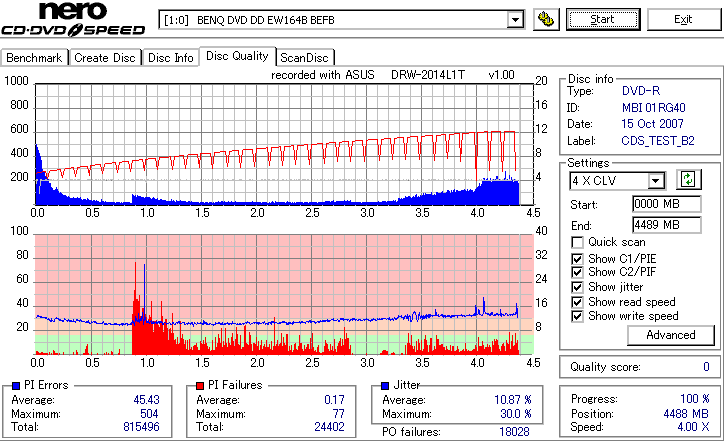Screen dimensions: 724x441
Task: Click the green refresh speed icon
Action: (x=688, y=180)
